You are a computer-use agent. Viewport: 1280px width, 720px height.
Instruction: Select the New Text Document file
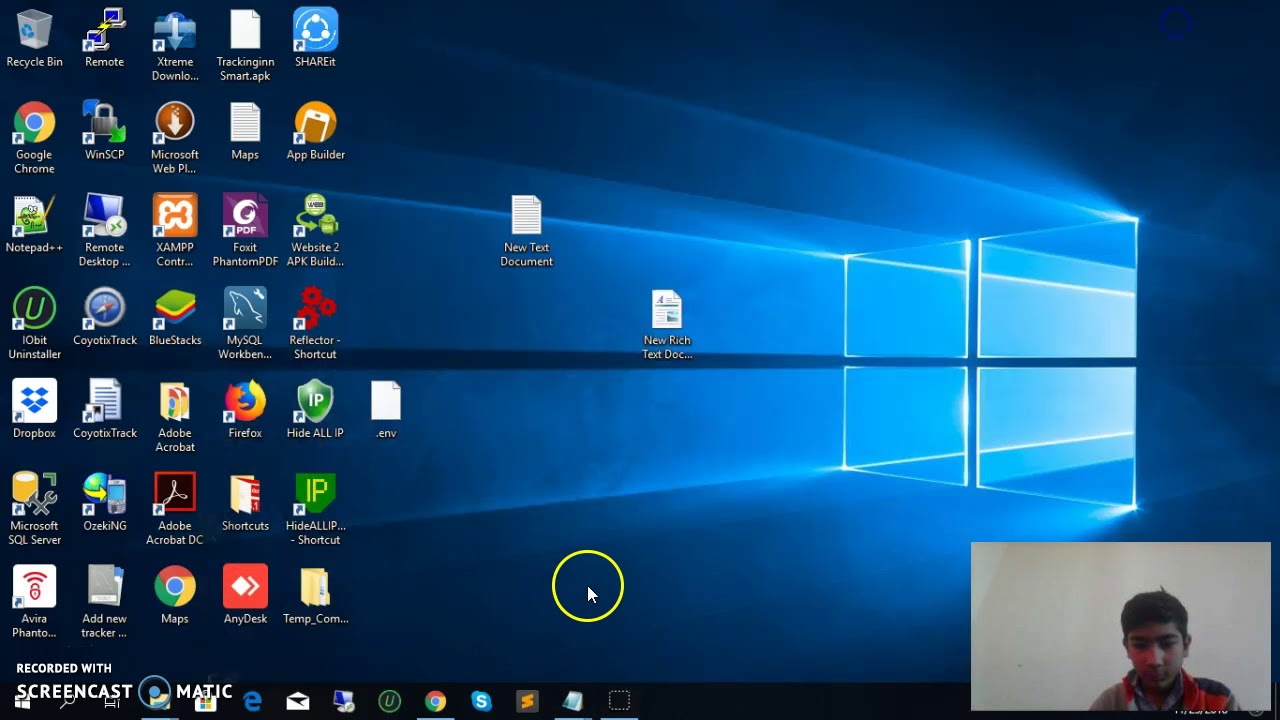[x=526, y=231]
